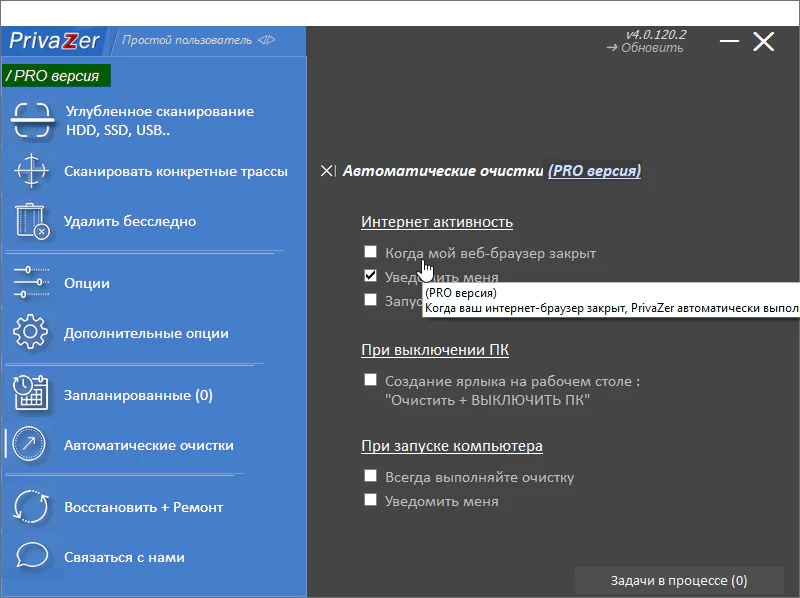Follow the (PRO версия) link in the heading

(x=594, y=171)
